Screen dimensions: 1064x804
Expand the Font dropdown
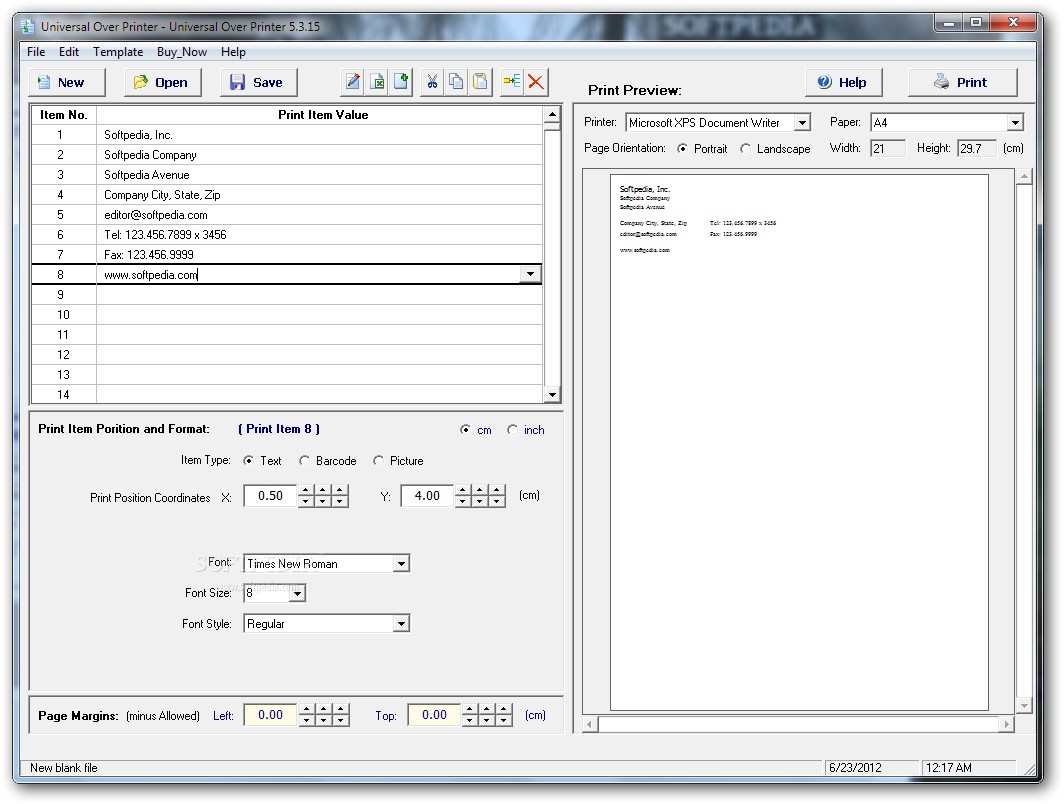(x=402, y=564)
